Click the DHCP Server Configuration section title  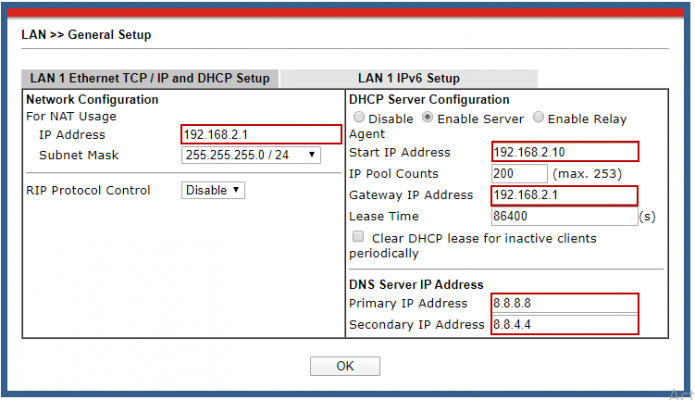pyautogui.click(x=429, y=100)
